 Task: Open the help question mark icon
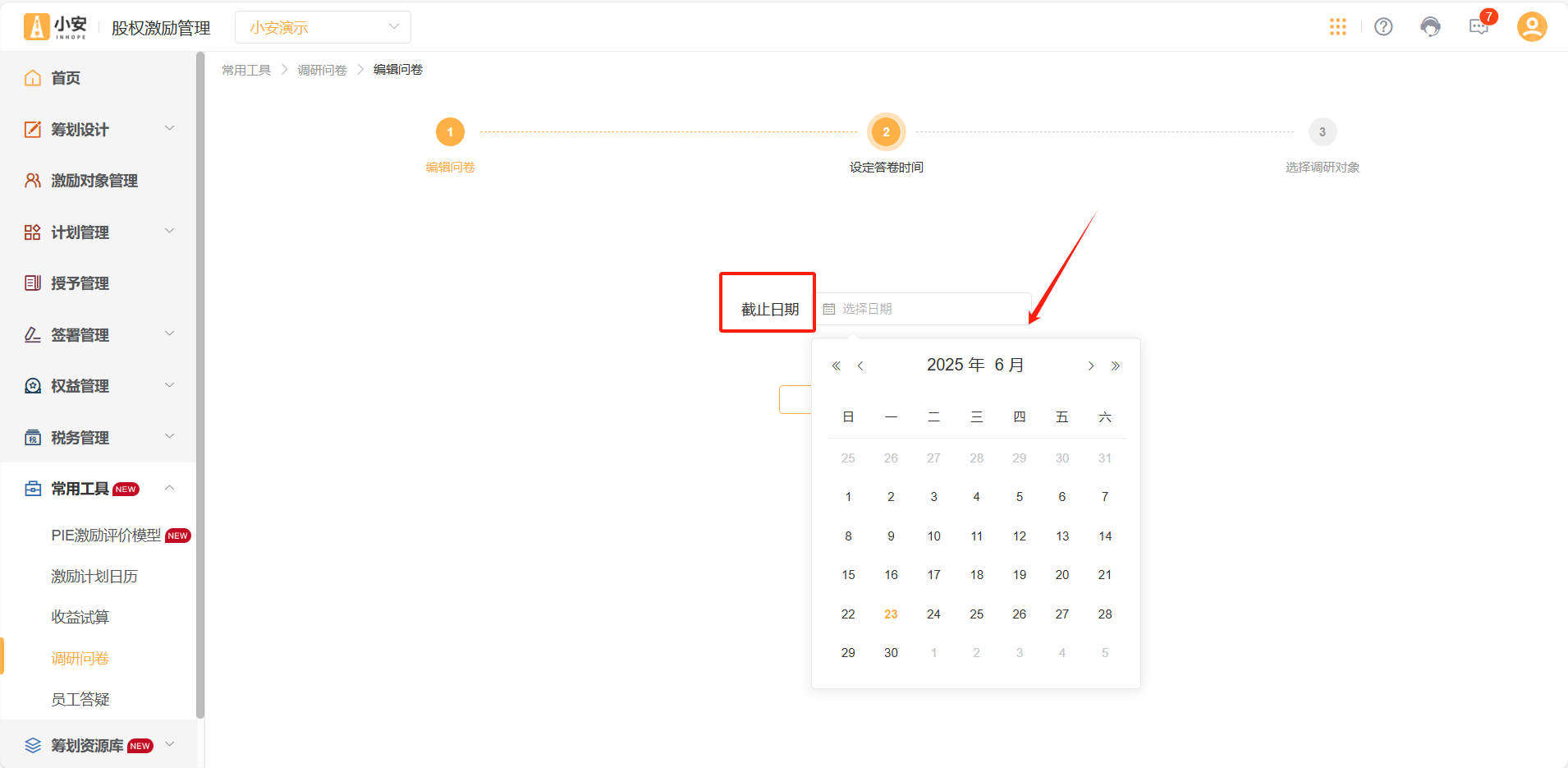pos(1383,27)
